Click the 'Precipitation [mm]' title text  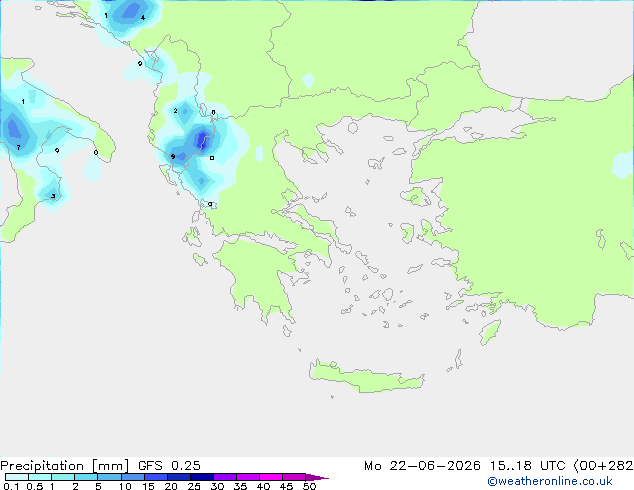64,466
